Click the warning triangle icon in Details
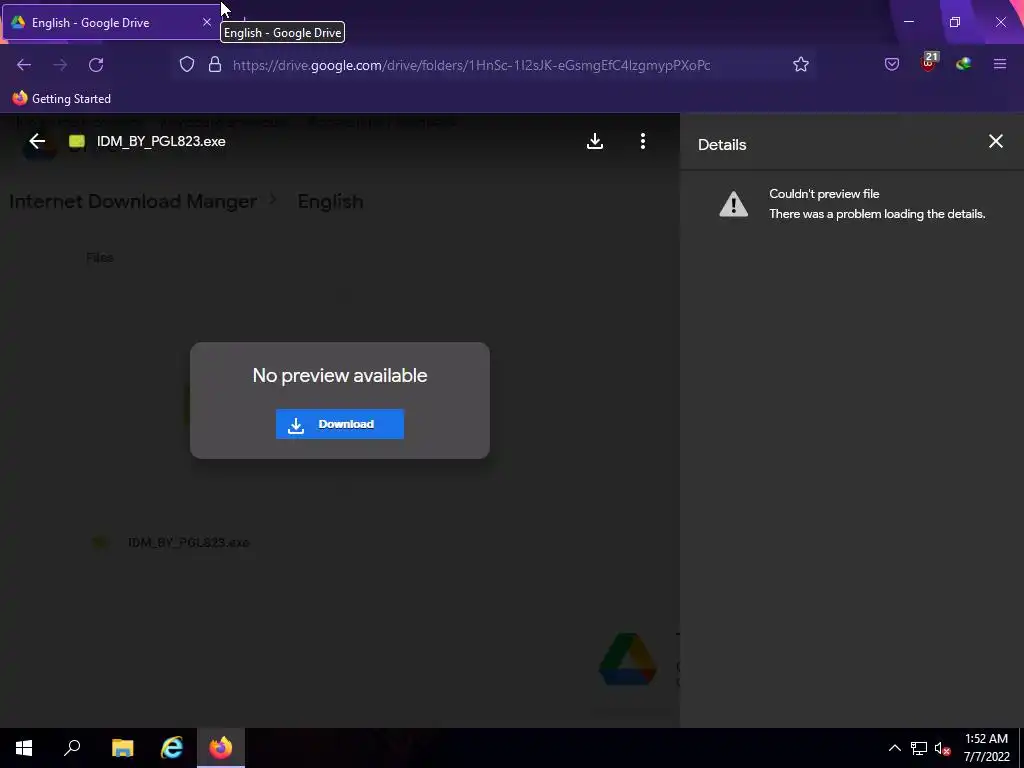Screen dimensions: 1024x768 pos(733,204)
